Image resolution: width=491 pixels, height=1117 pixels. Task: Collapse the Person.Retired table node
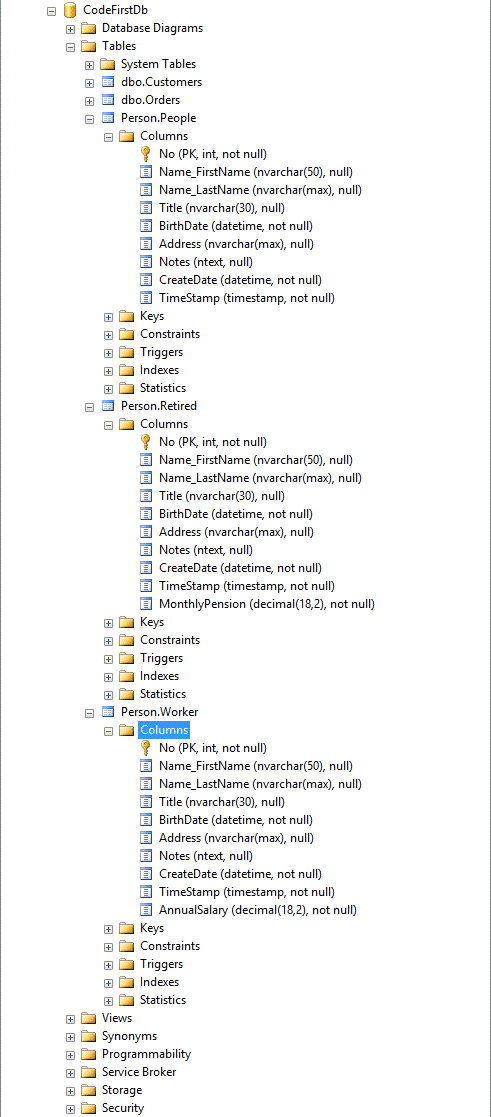[x=90, y=407]
